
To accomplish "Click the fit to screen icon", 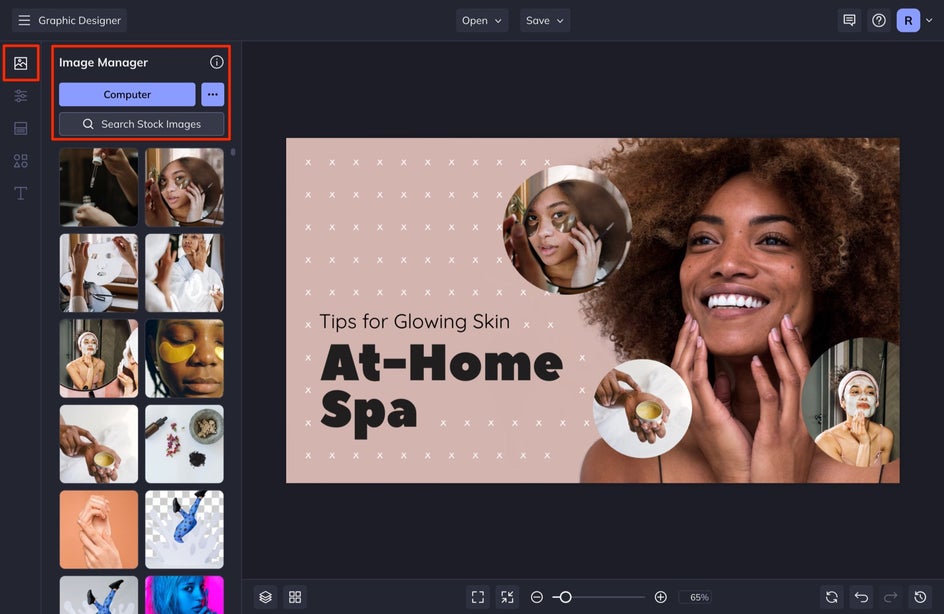I will (x=478, y=597).
